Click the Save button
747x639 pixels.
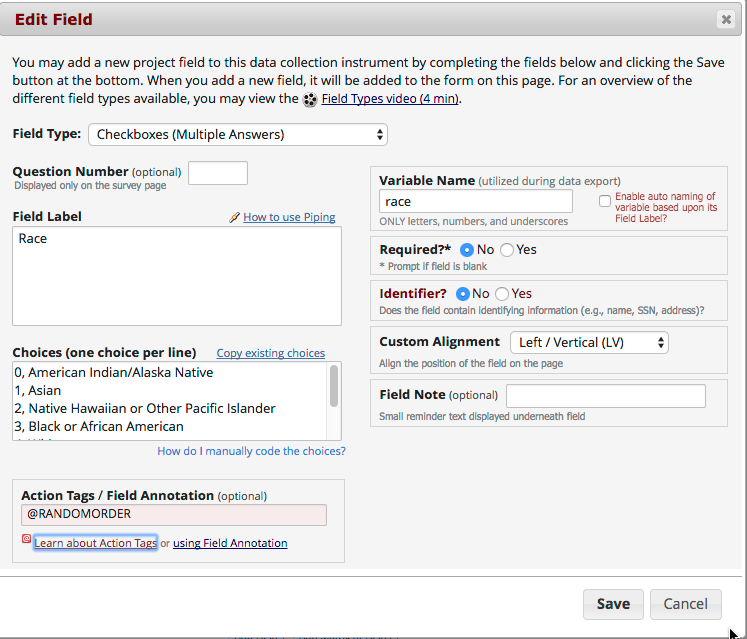[613, 604]
